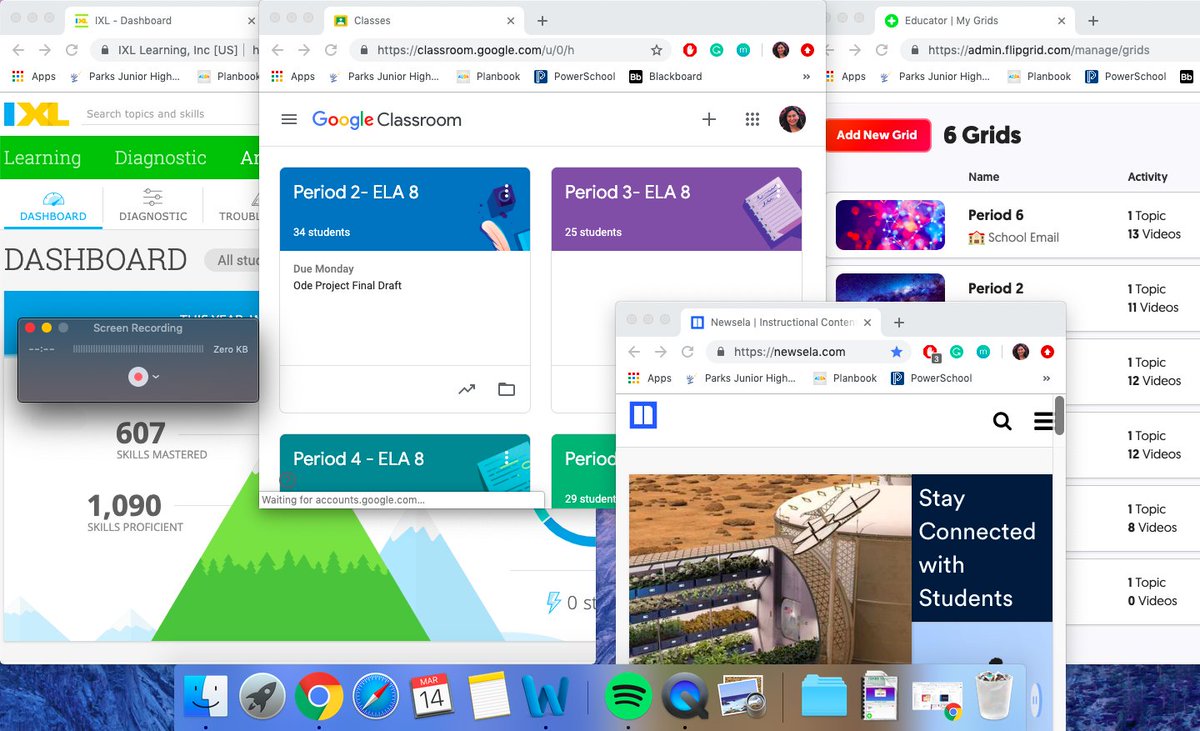Click the Flipgrid address bar URL
The image size is (1200, 731).
pyautogui.click(x=1038, y=50)
